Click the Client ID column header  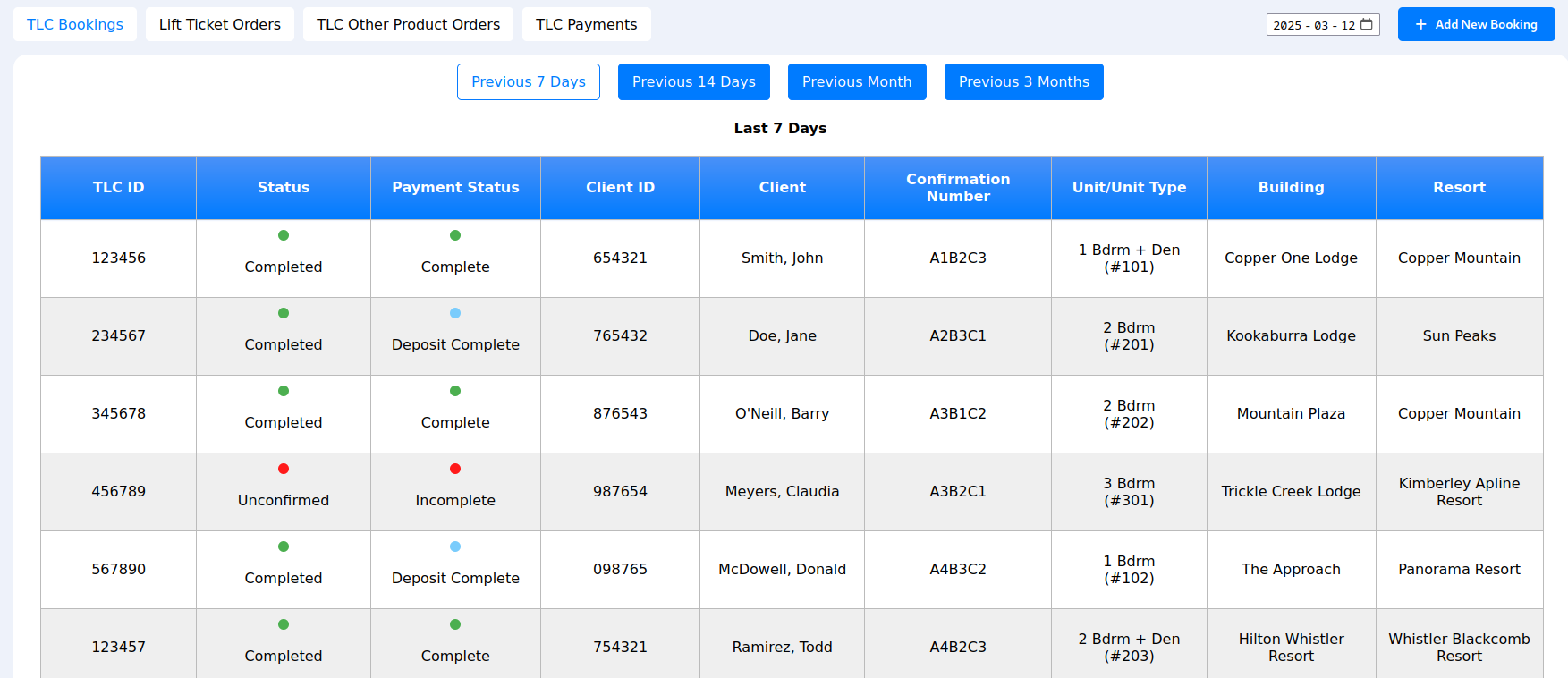pyautogui.click(x=621, y=188)
